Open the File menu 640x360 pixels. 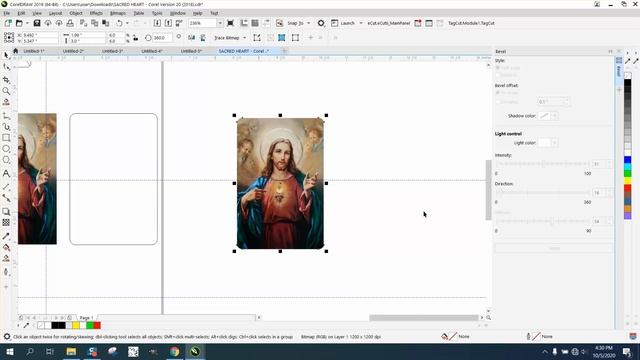(x=7, y=13)
